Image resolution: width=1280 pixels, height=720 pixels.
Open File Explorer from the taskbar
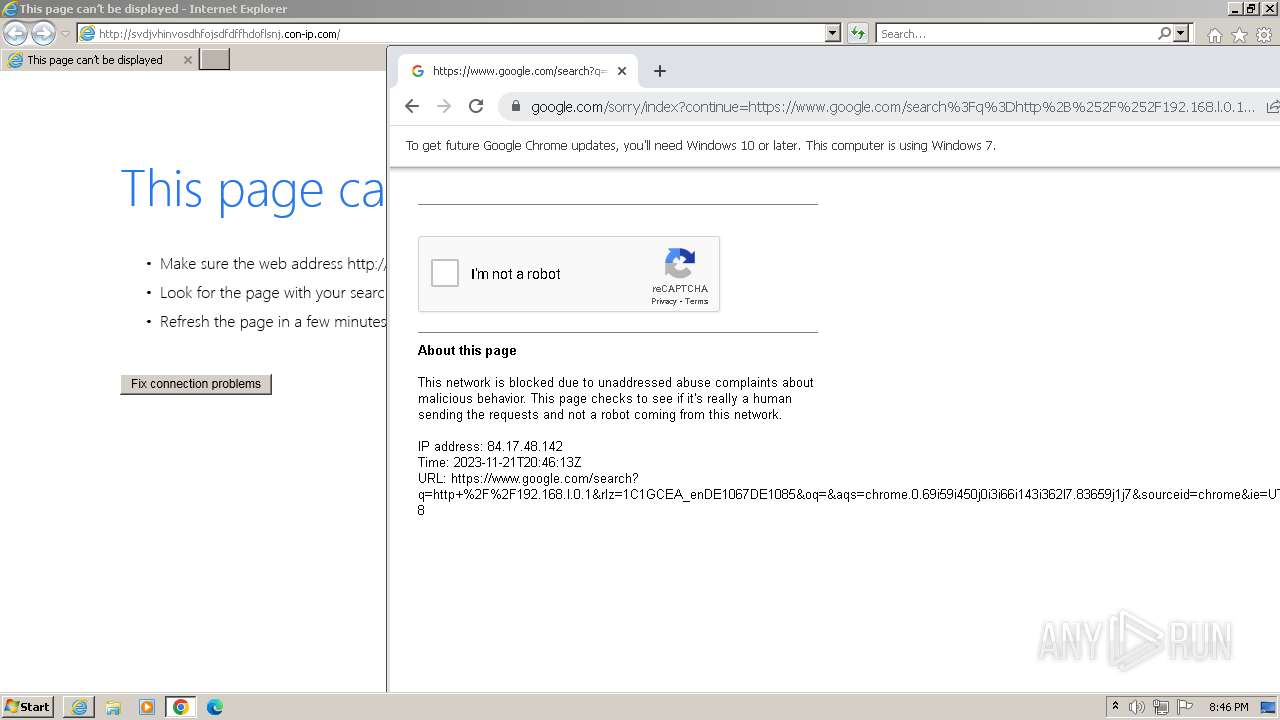tap(113, 707)
